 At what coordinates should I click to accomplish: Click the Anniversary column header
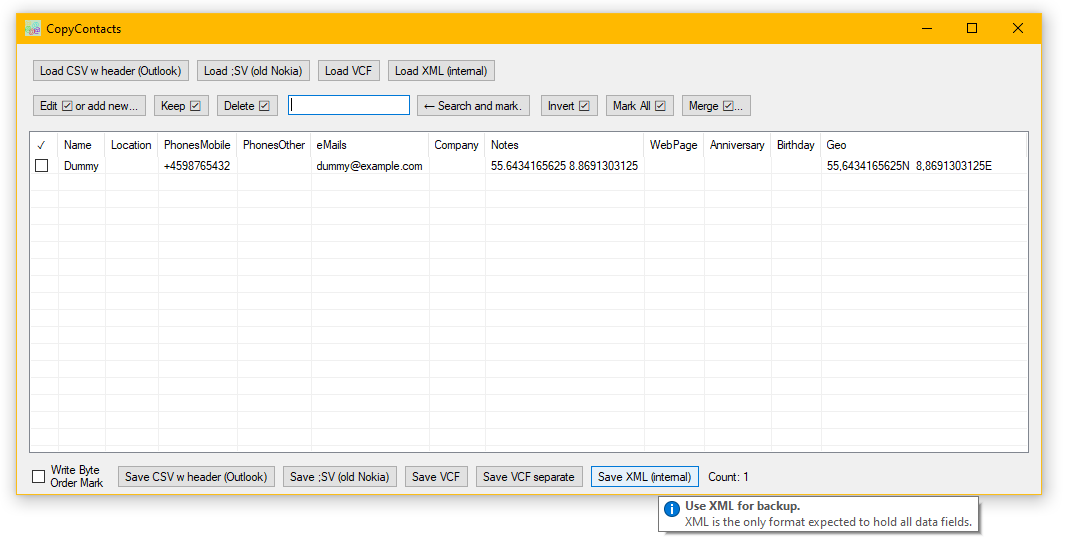737,145
